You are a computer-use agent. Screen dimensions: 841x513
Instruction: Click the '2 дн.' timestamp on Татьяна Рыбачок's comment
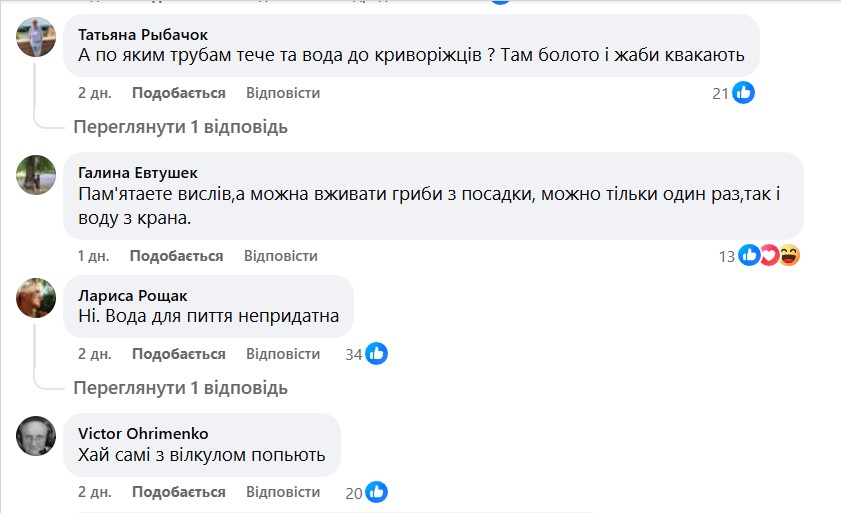pyautogui.click(x=94, y=93)
